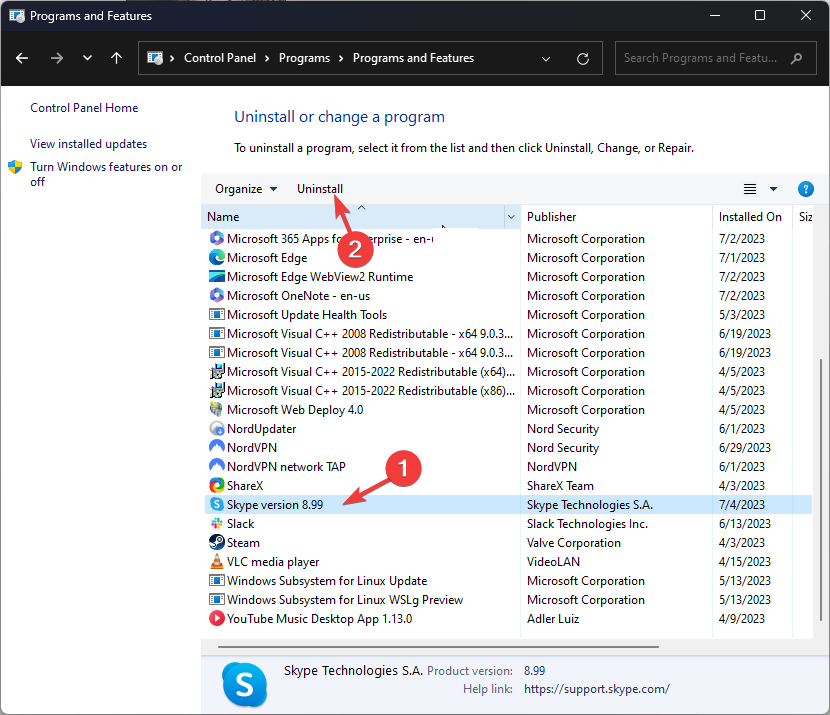Click the 4/15/2023 installed date
Screen dimensions: 830x715
tap(744, 562)
